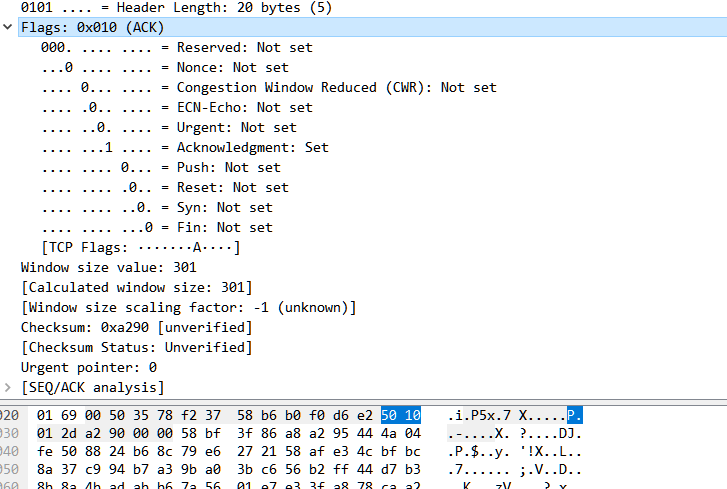Select the [Calculated window size: 301] row
Viewport: 727px width, 489px height.
pyautogui.click(x=136, y=287)
